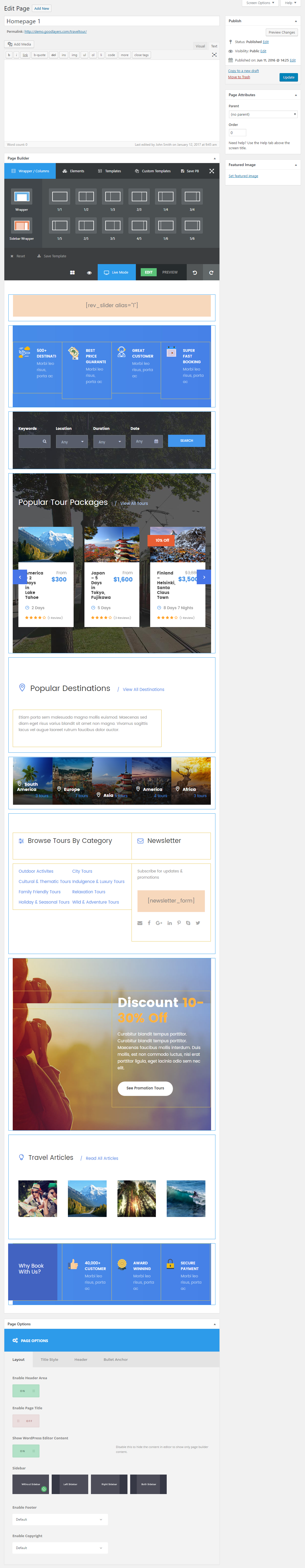Choose the Left Sidebar option

click(x=70, y=1484)
